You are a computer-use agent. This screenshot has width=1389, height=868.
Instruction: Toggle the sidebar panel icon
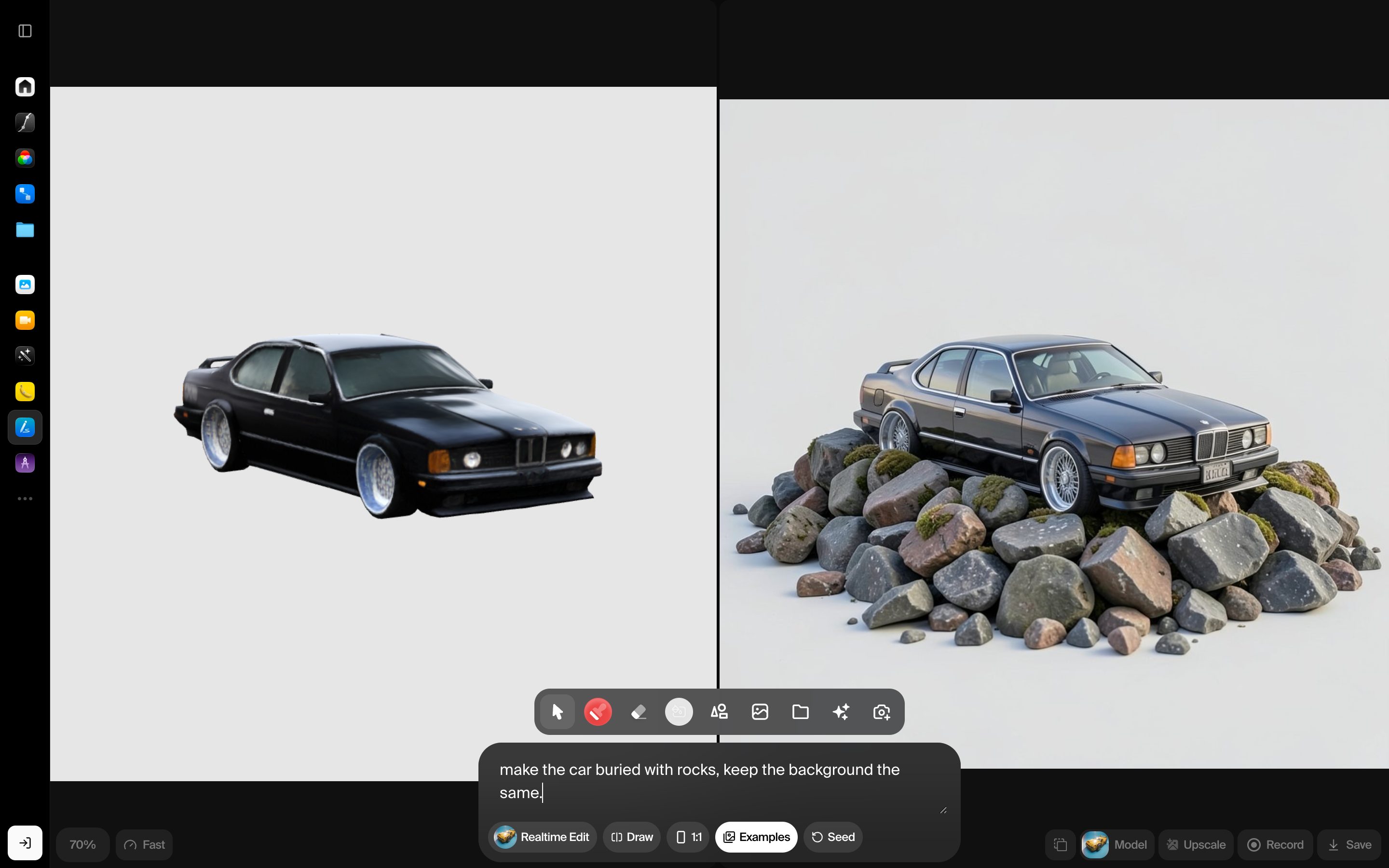25,31
